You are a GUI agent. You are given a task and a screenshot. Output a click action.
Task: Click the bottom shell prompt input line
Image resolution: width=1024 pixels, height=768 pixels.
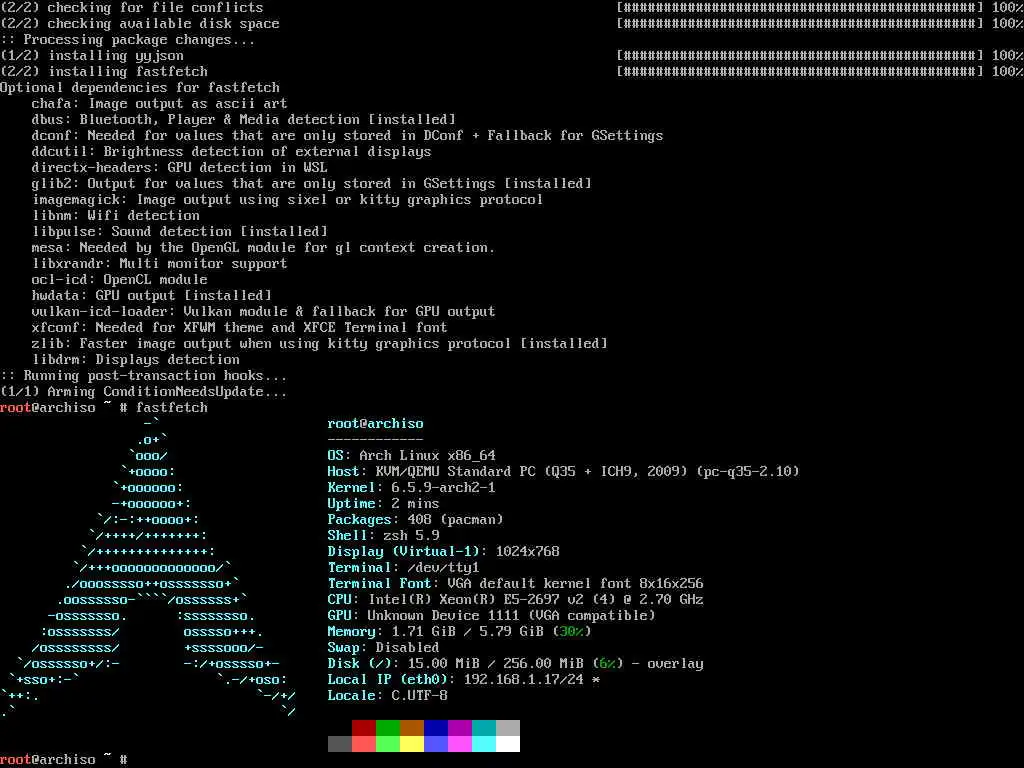(x=64, y=759)
